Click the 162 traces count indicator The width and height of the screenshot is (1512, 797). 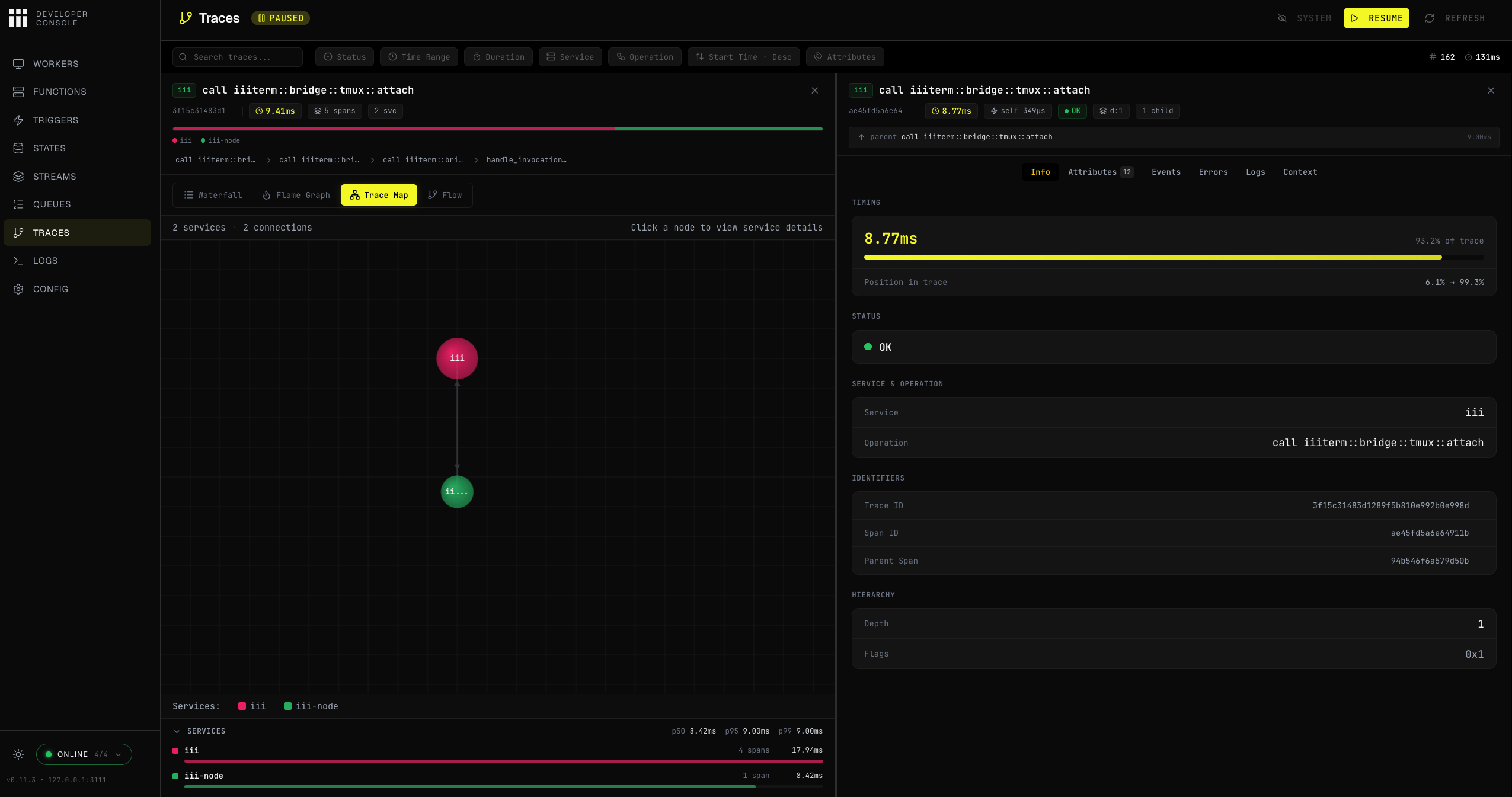coord(1441,57)
